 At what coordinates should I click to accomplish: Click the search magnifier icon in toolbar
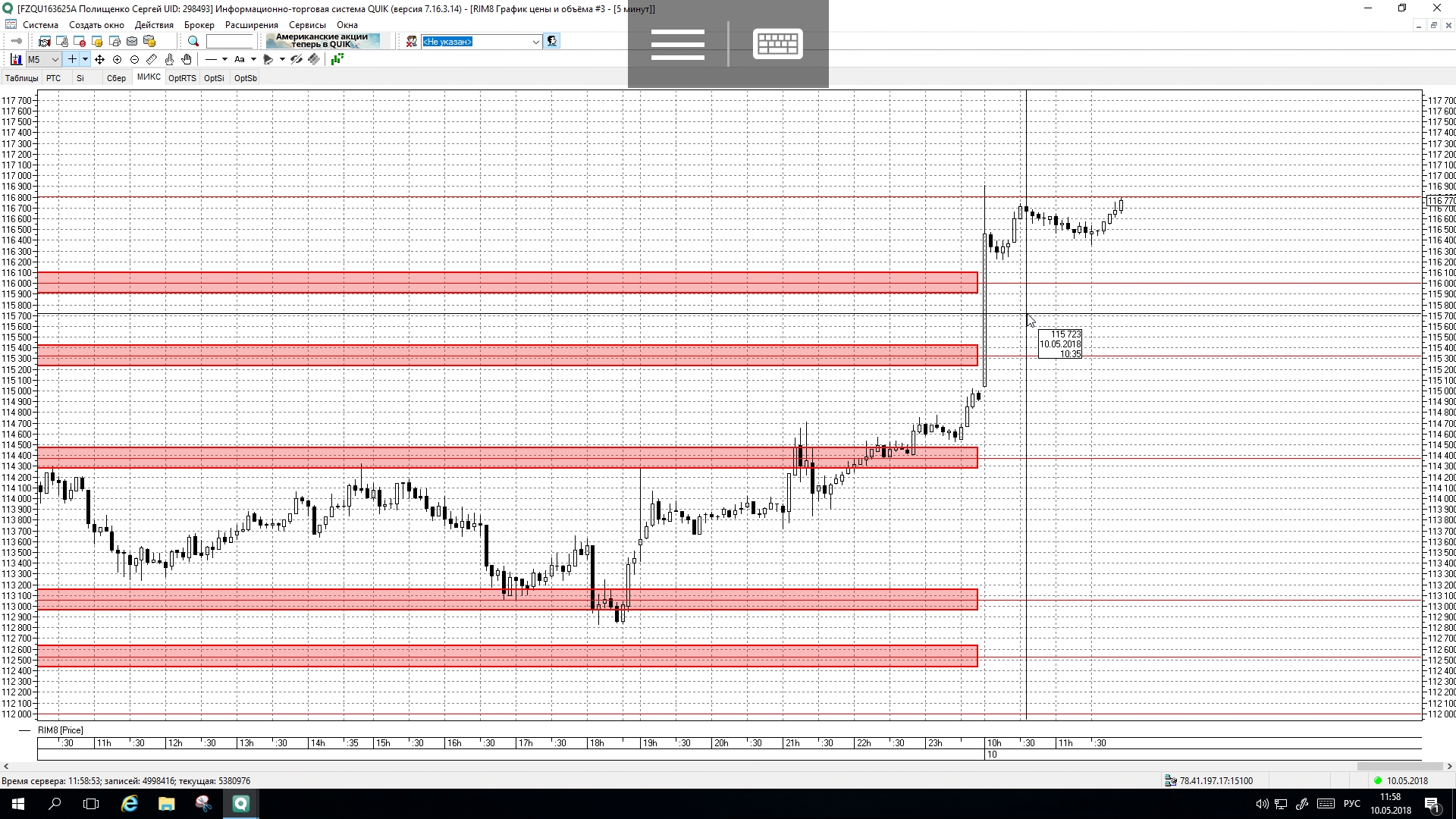193,42
